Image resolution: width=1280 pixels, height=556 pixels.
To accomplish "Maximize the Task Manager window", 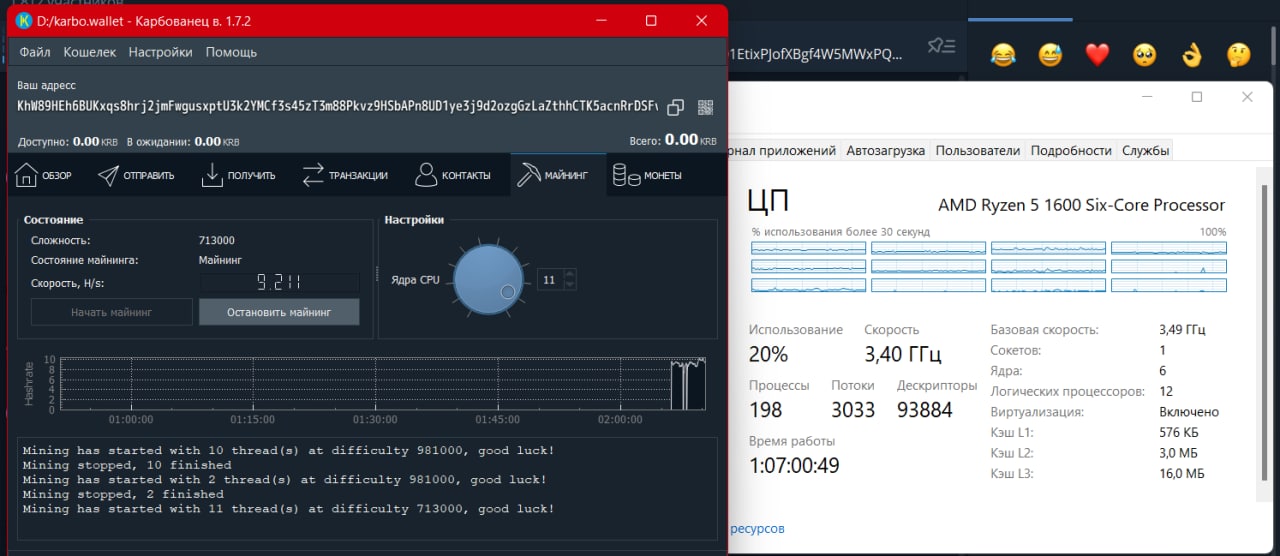I will tap(1196, 97).
